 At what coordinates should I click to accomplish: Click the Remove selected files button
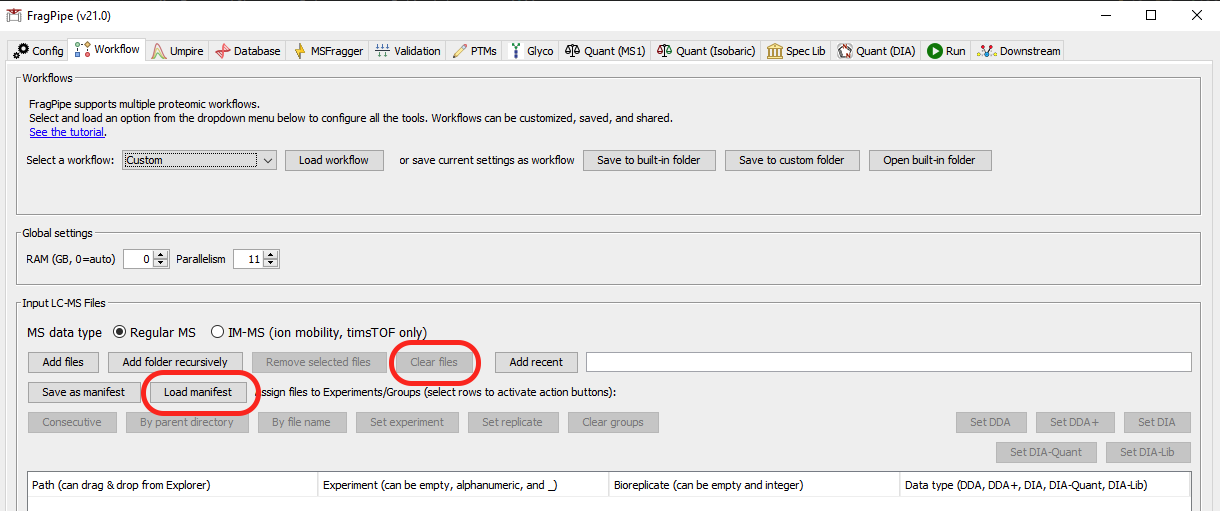[319, 362]
